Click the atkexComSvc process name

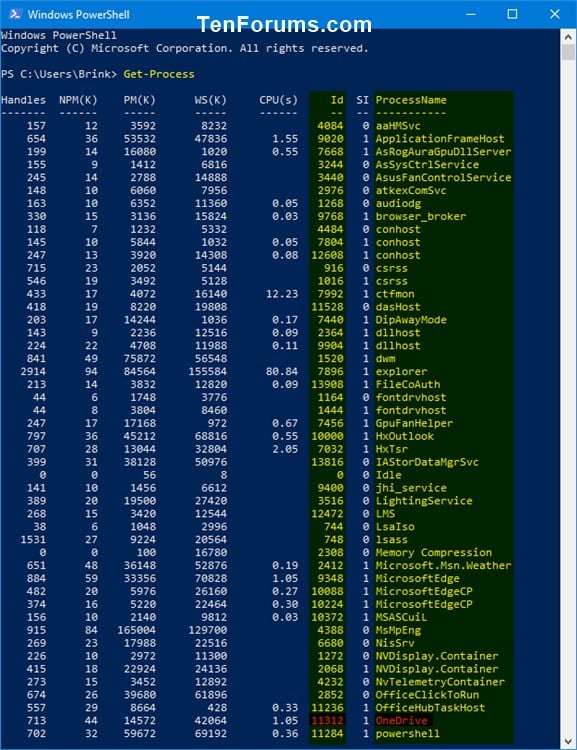pyautogui.click(x=411, y=190)
